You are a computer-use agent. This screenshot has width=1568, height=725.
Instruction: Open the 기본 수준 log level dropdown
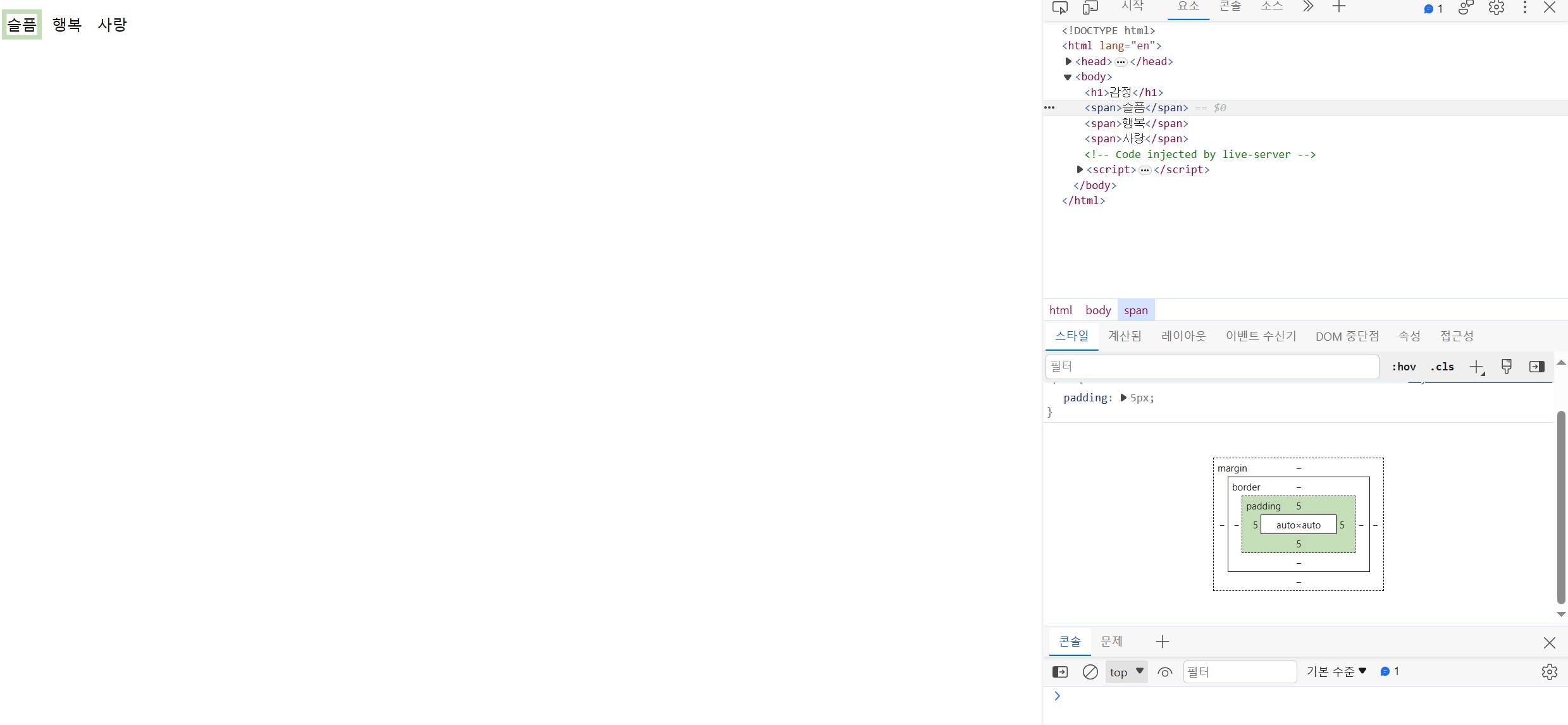1337,672
